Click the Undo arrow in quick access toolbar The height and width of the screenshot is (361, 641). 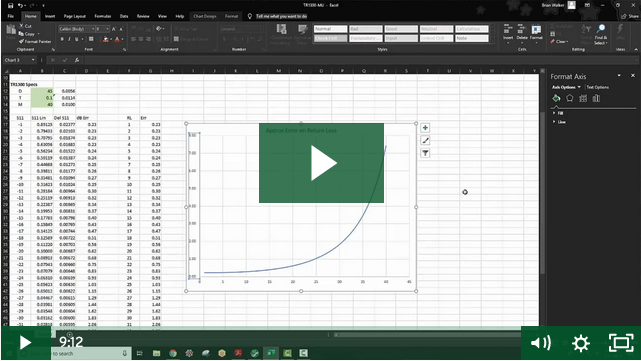(20, 5)
